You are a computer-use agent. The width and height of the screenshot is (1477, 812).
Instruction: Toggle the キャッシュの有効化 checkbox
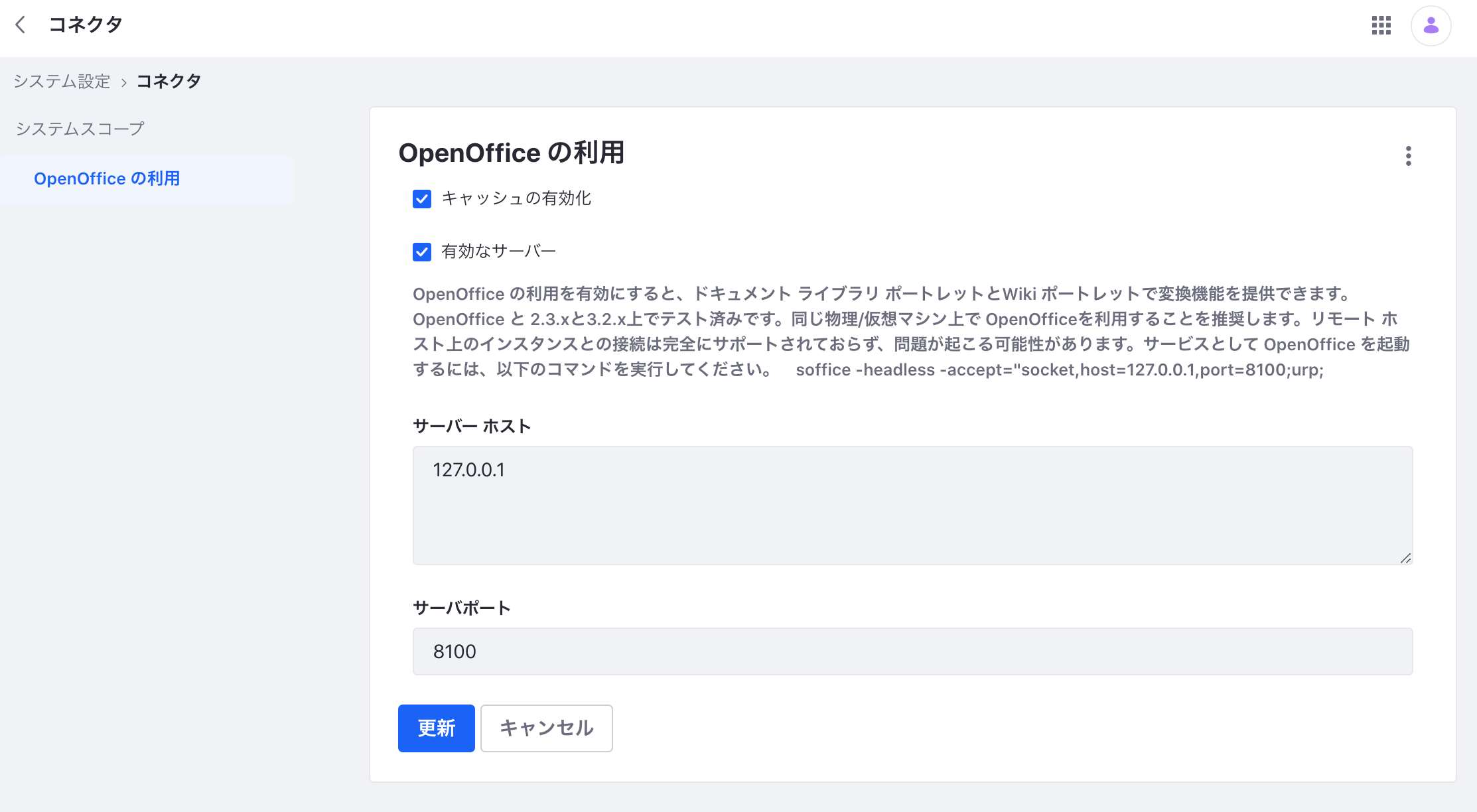click(x=422, y=199)
